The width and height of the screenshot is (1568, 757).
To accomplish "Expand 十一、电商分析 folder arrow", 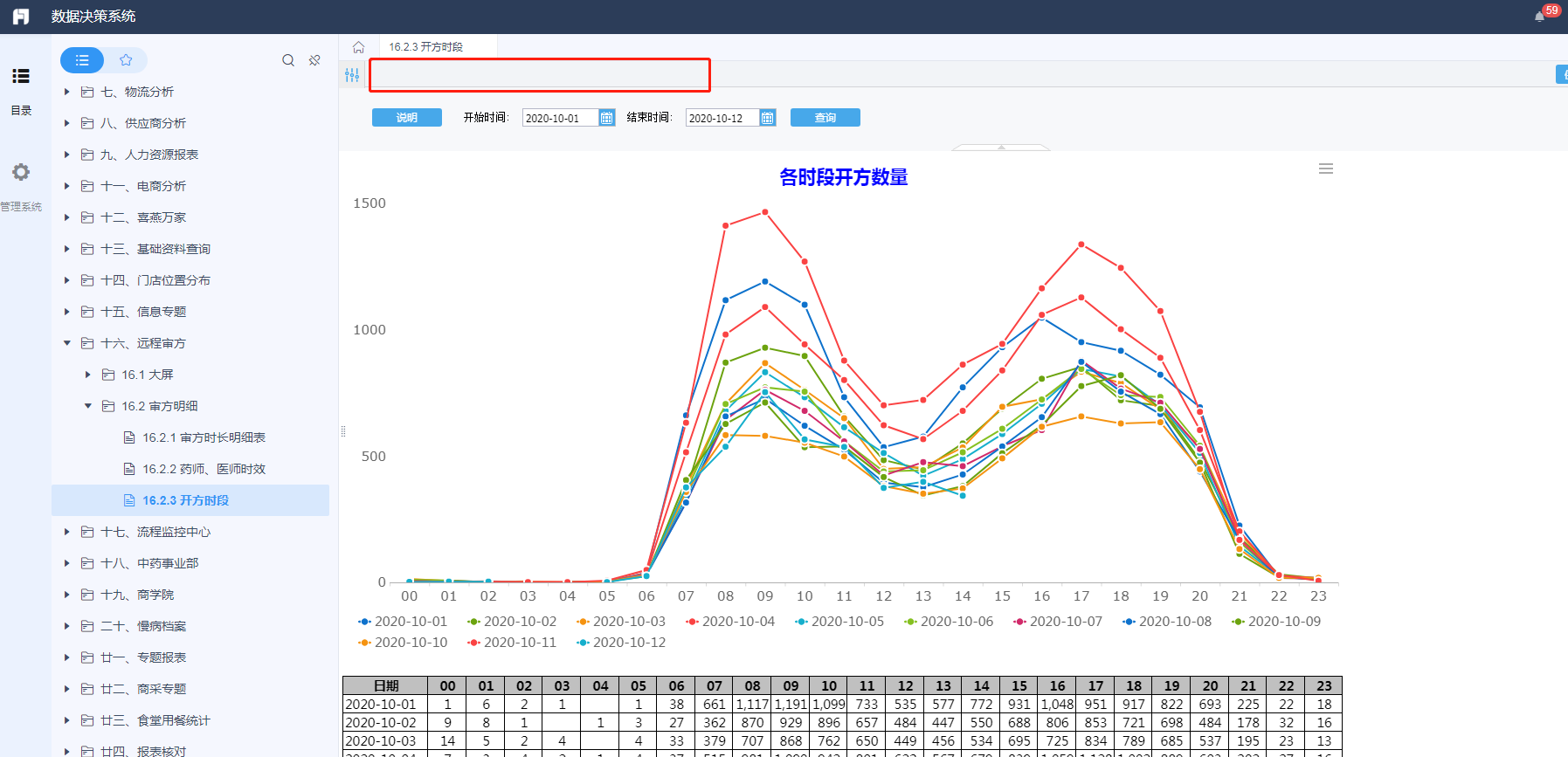I will 67,186.
